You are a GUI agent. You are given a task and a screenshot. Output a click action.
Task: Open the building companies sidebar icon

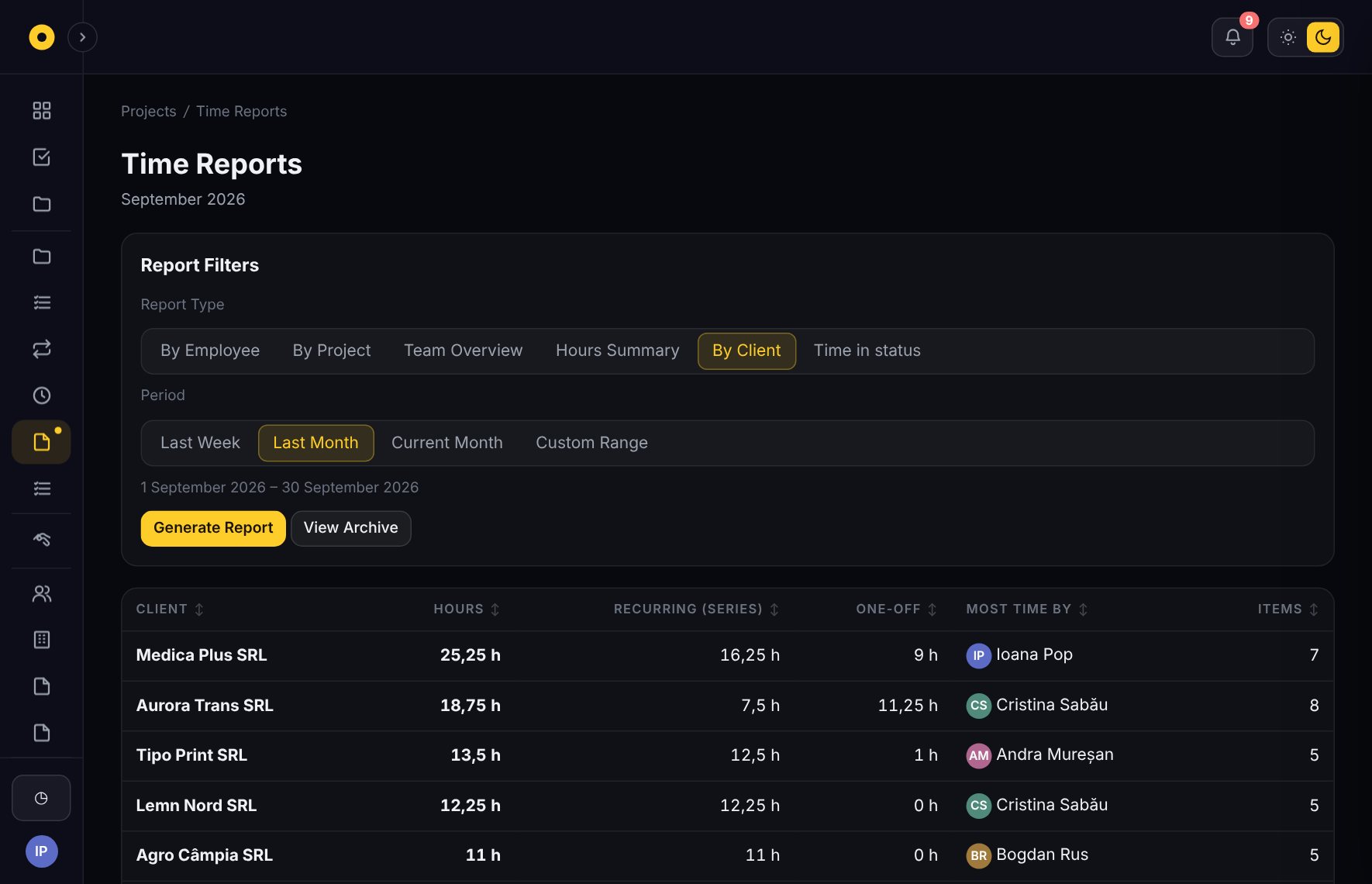[x=42, y=640]
